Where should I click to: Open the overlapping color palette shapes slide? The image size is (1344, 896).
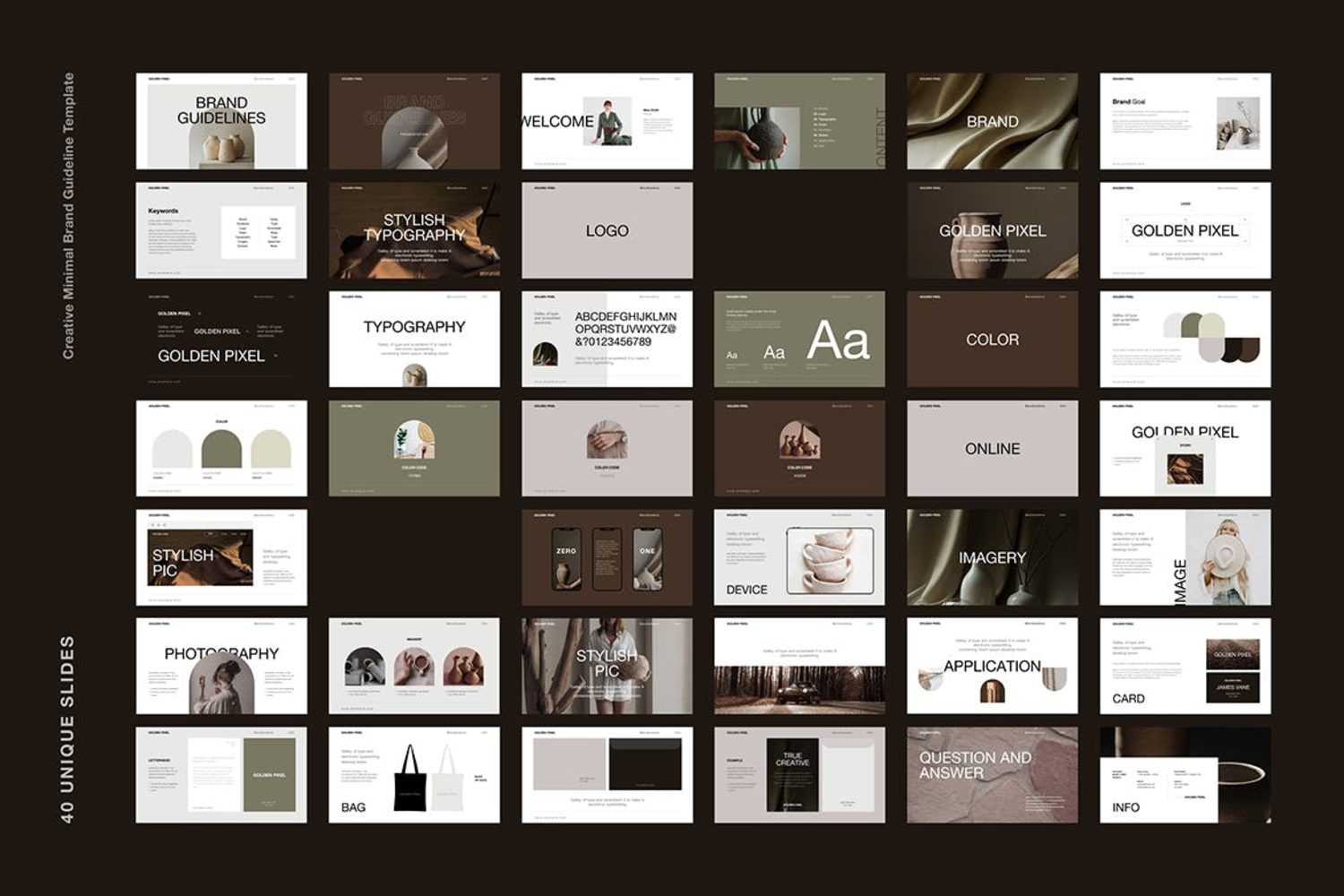[1185, 340]
